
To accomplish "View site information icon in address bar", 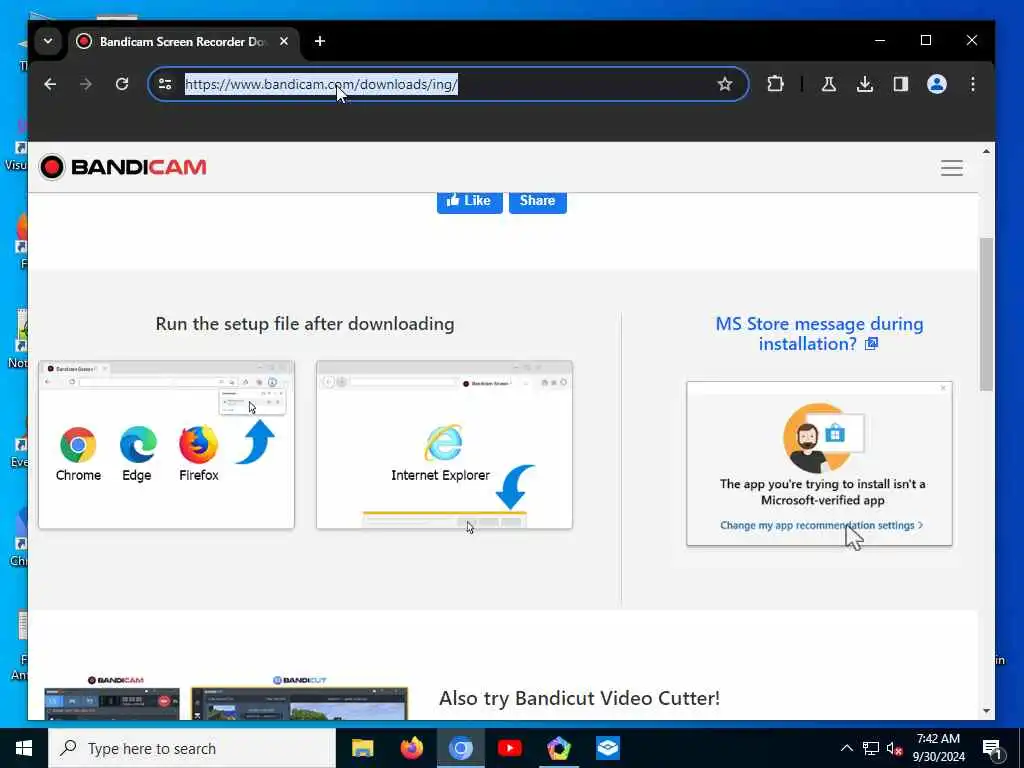I will coord(165,84).
